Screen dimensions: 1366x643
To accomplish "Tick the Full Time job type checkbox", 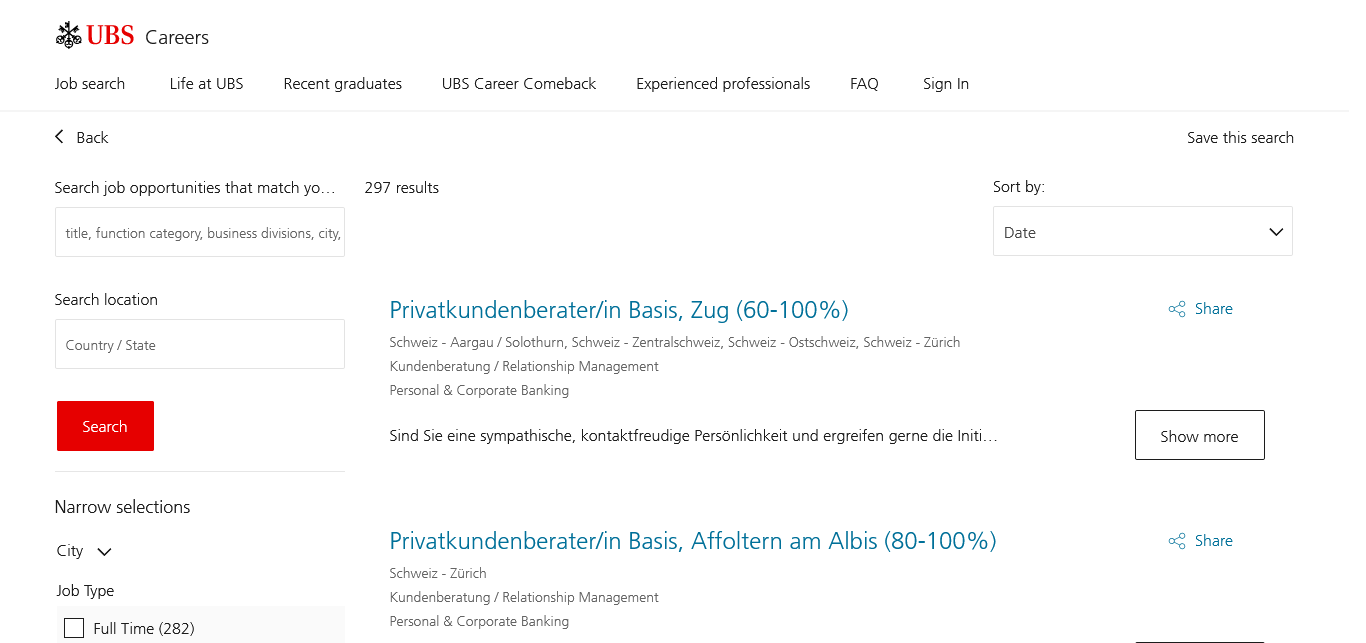I will tap(74, 628).
